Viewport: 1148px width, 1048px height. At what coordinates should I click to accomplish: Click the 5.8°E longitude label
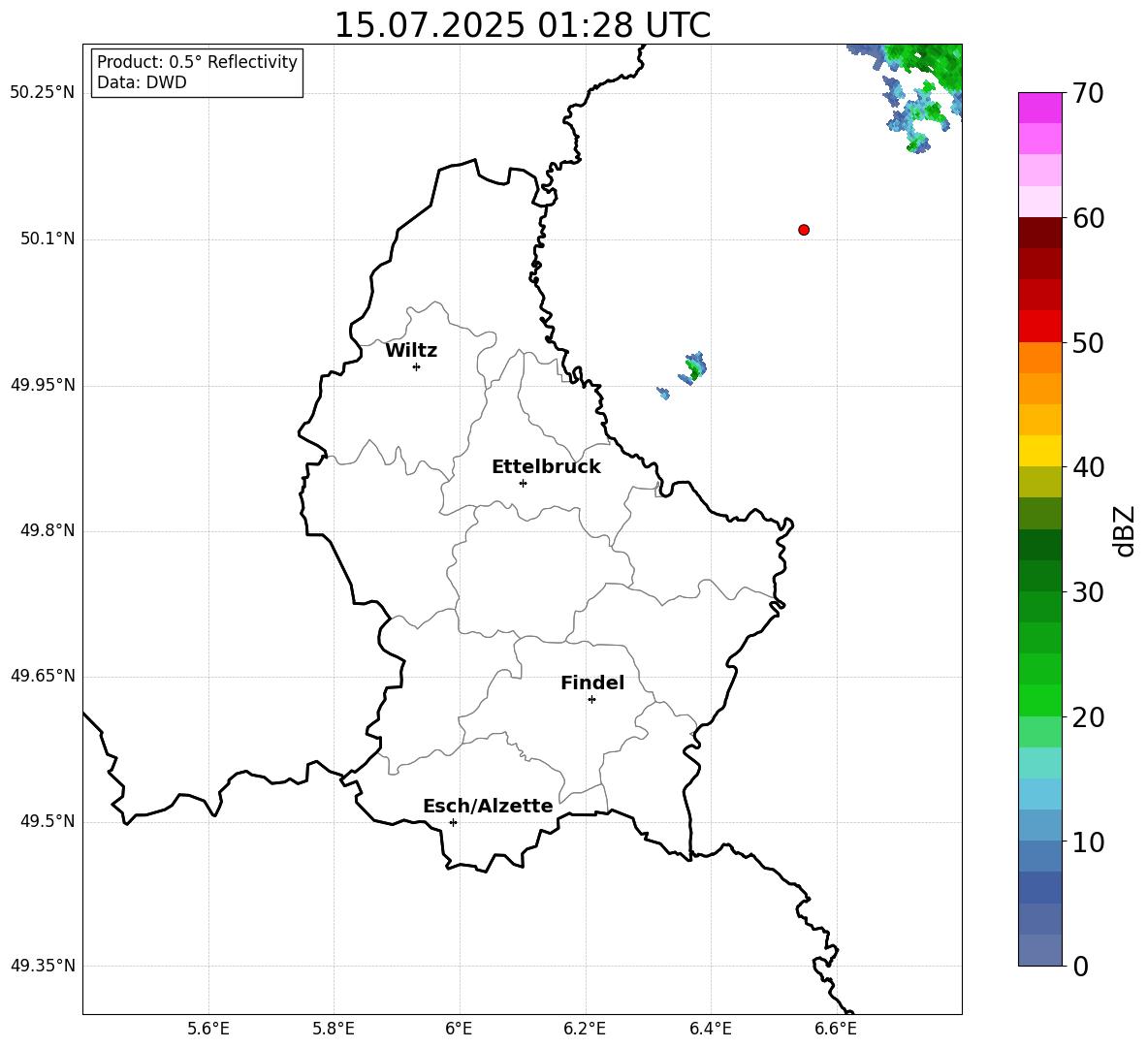pyautogui.click(x=334, y=1029)
